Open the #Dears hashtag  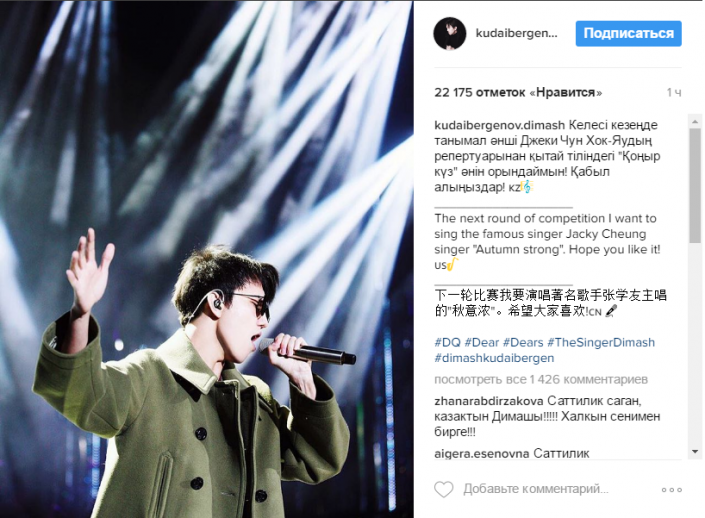(x=523, y=342)
